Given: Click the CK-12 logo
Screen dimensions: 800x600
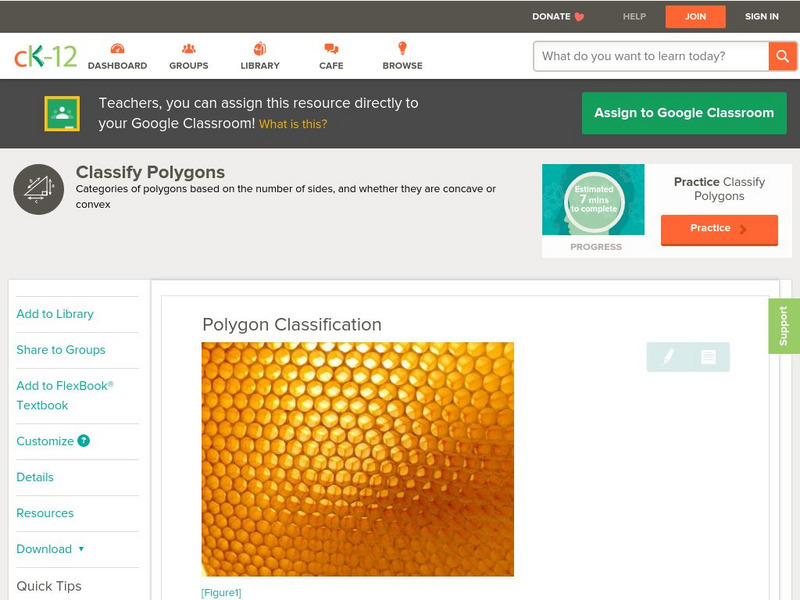Looking at the screenshot, I should point(45,56).
